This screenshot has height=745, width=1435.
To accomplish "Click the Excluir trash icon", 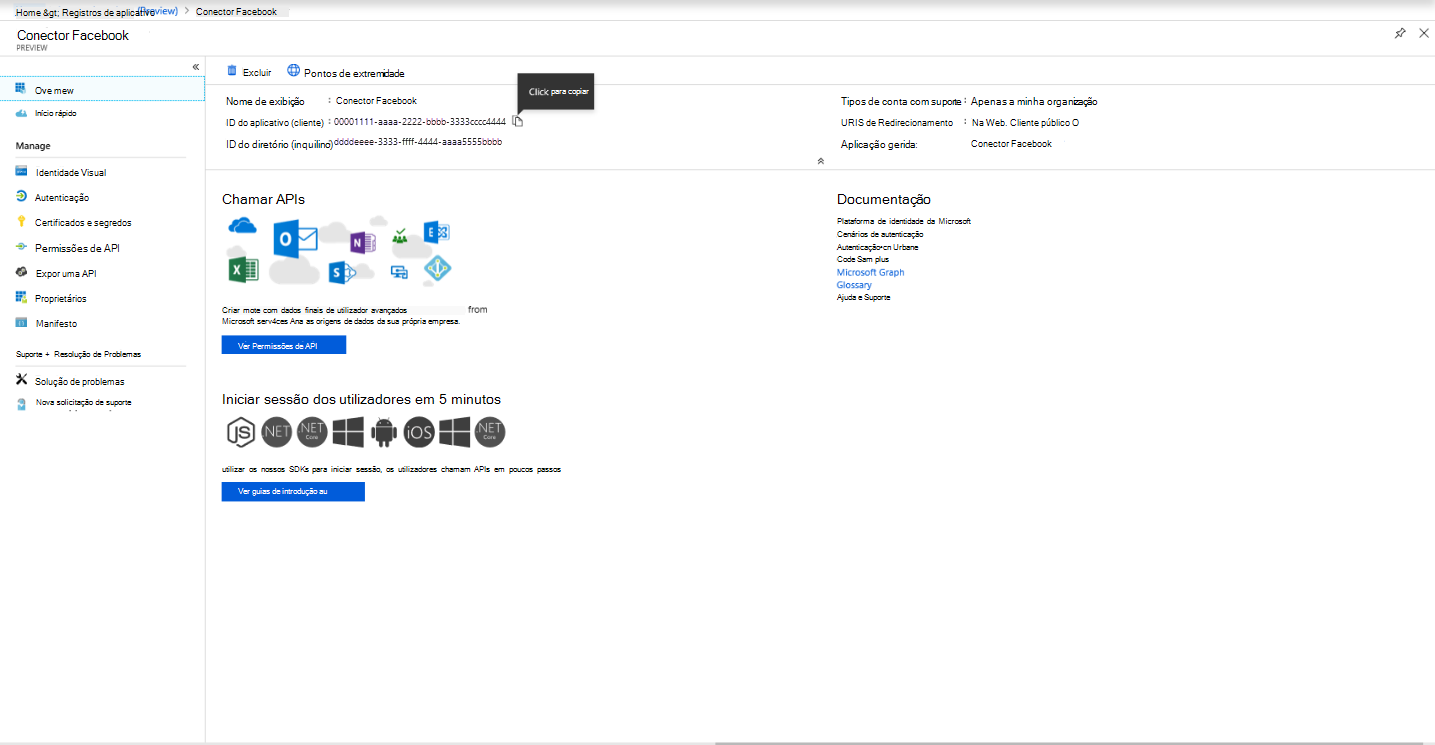I will 232,71.
